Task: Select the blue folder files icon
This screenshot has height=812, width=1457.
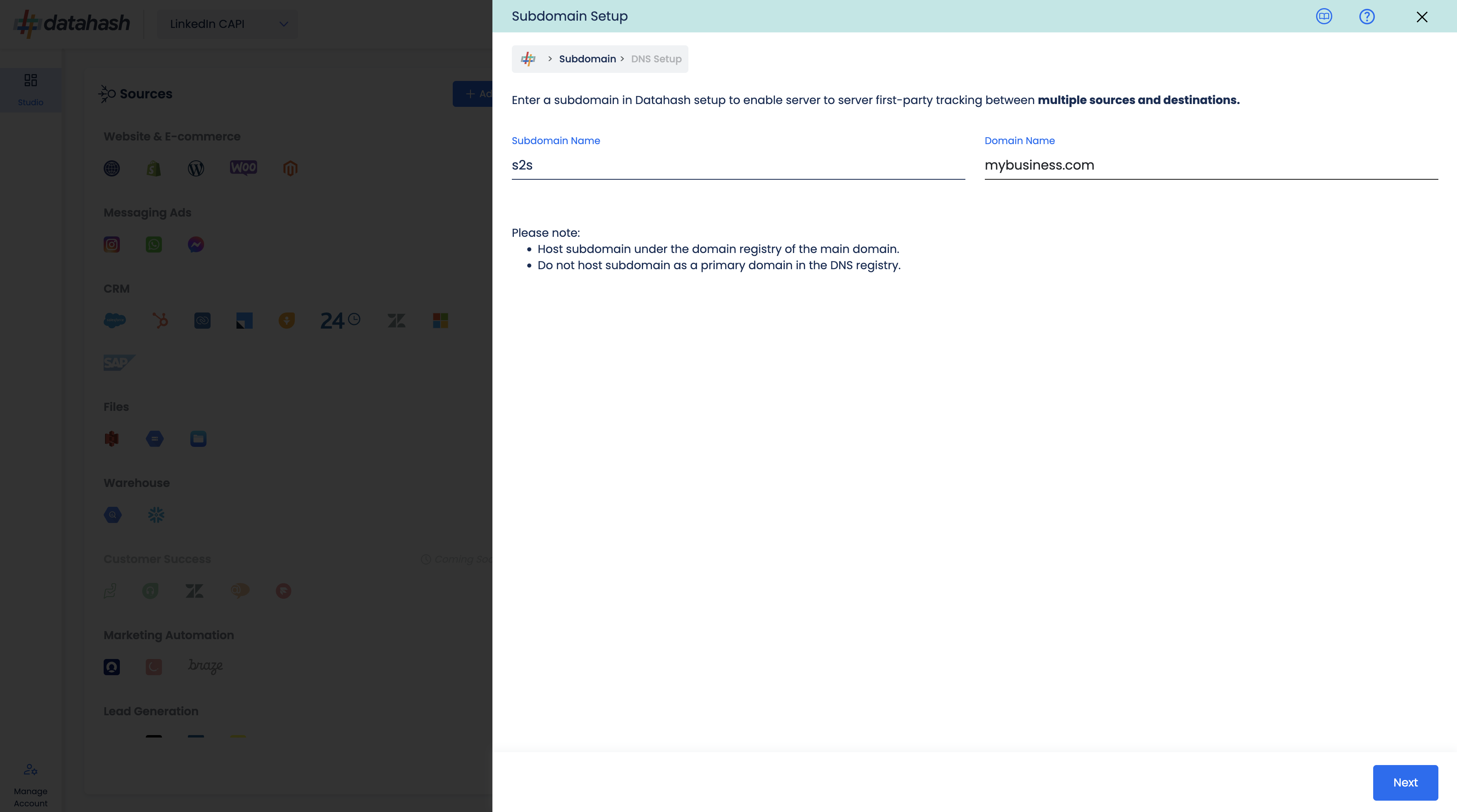Action: coord(198,439)
